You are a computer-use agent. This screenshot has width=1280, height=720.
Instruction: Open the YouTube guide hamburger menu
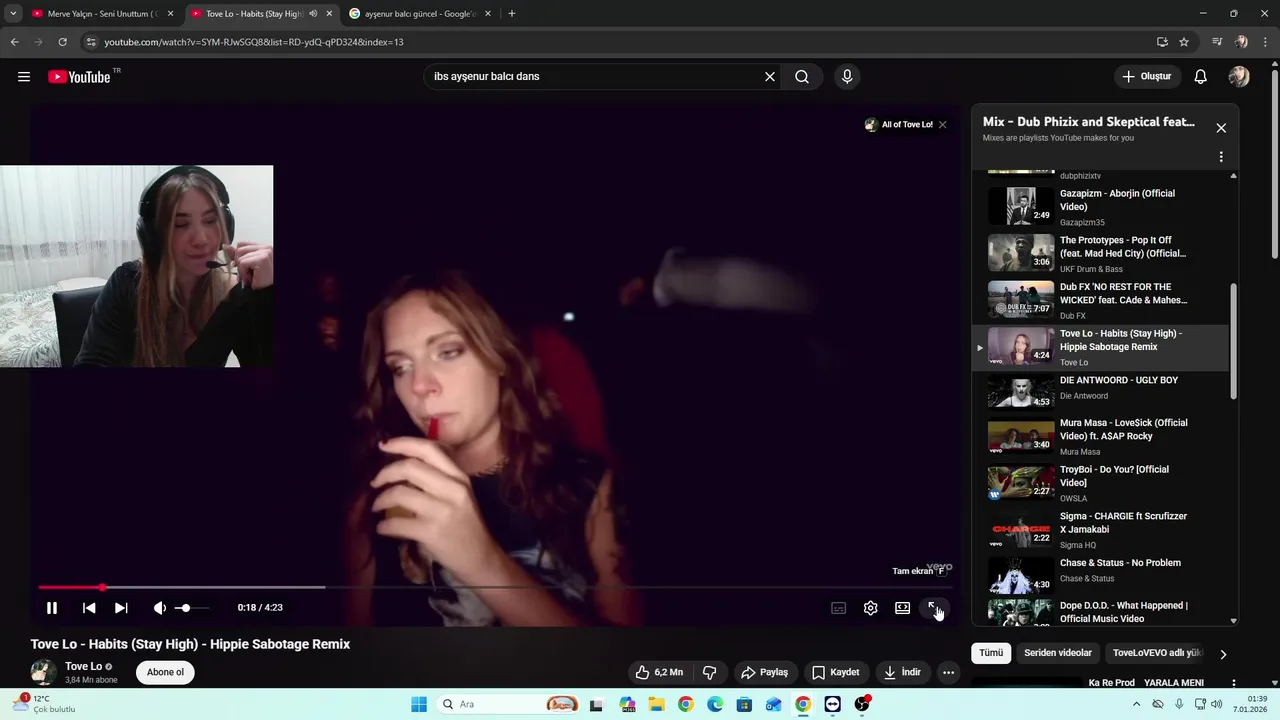click(x=24, y=76)
